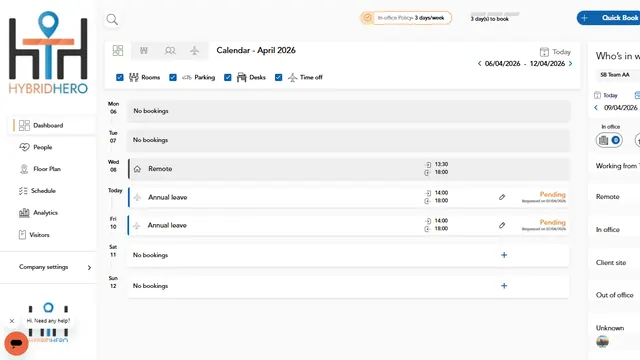Click the calendar Today icon
This screenshot has height=360, width=640.
tap(544, 52)
